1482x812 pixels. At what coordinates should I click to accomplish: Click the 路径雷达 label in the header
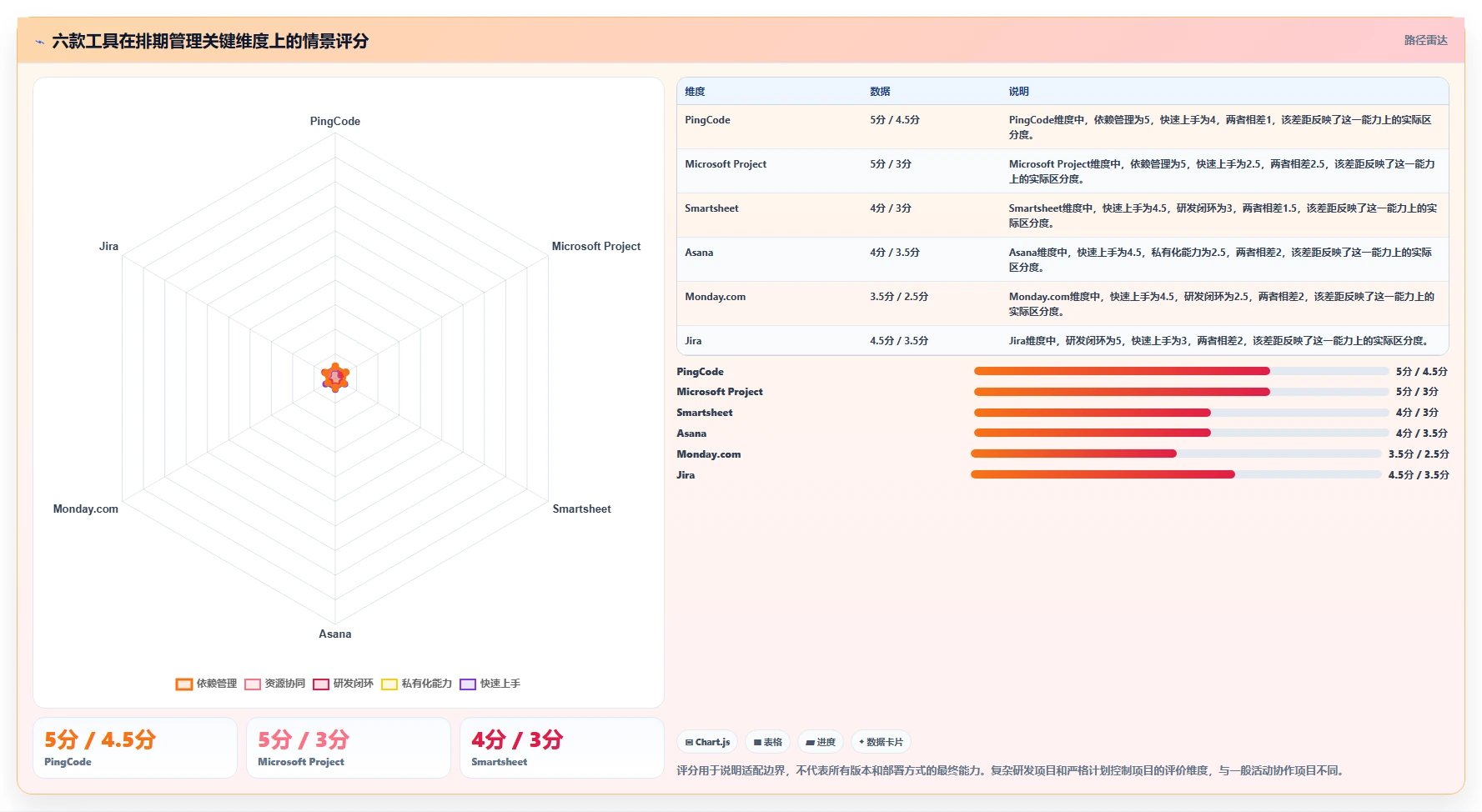point(1425,40)
